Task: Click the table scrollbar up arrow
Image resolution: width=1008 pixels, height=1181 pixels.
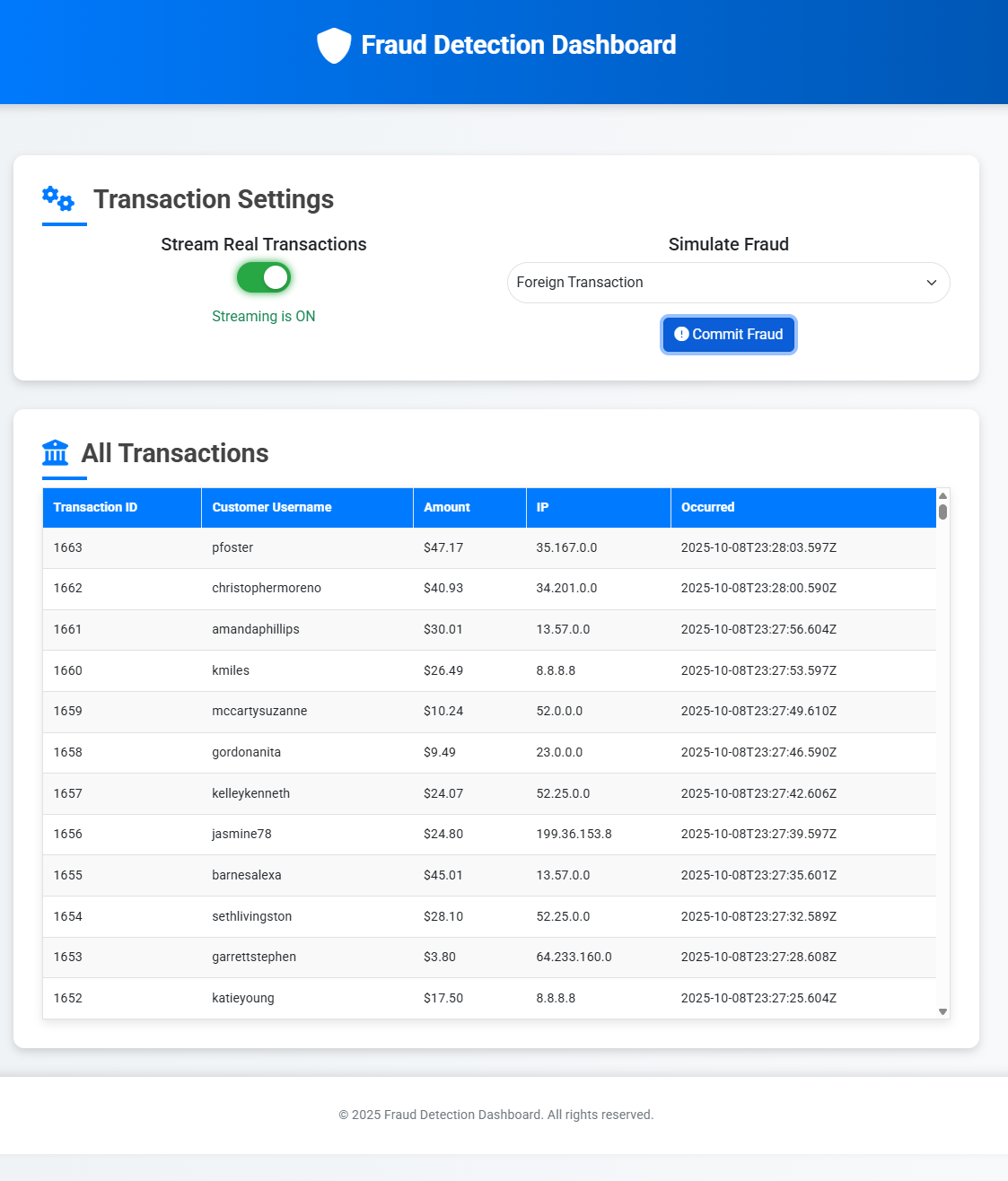Action: (942, 496)
